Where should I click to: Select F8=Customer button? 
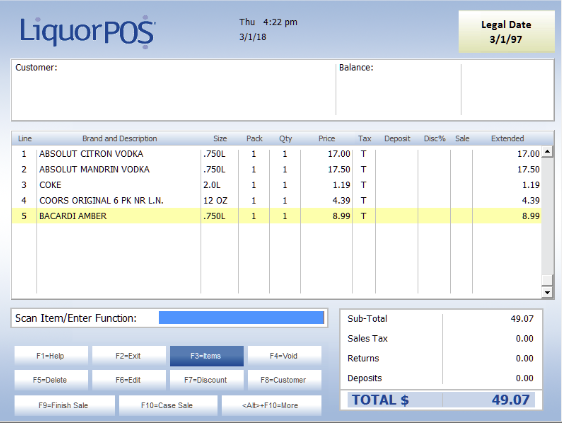coord(284,380)
